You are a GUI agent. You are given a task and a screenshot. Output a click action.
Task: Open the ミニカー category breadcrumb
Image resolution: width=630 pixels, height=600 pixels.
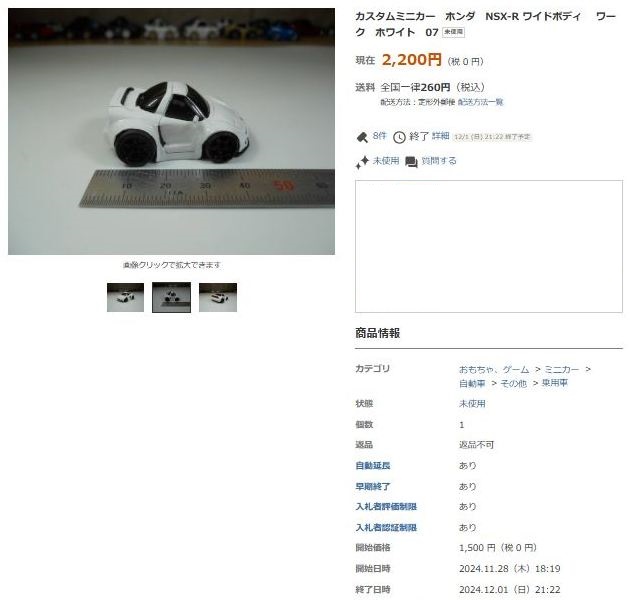coord(562,369)
